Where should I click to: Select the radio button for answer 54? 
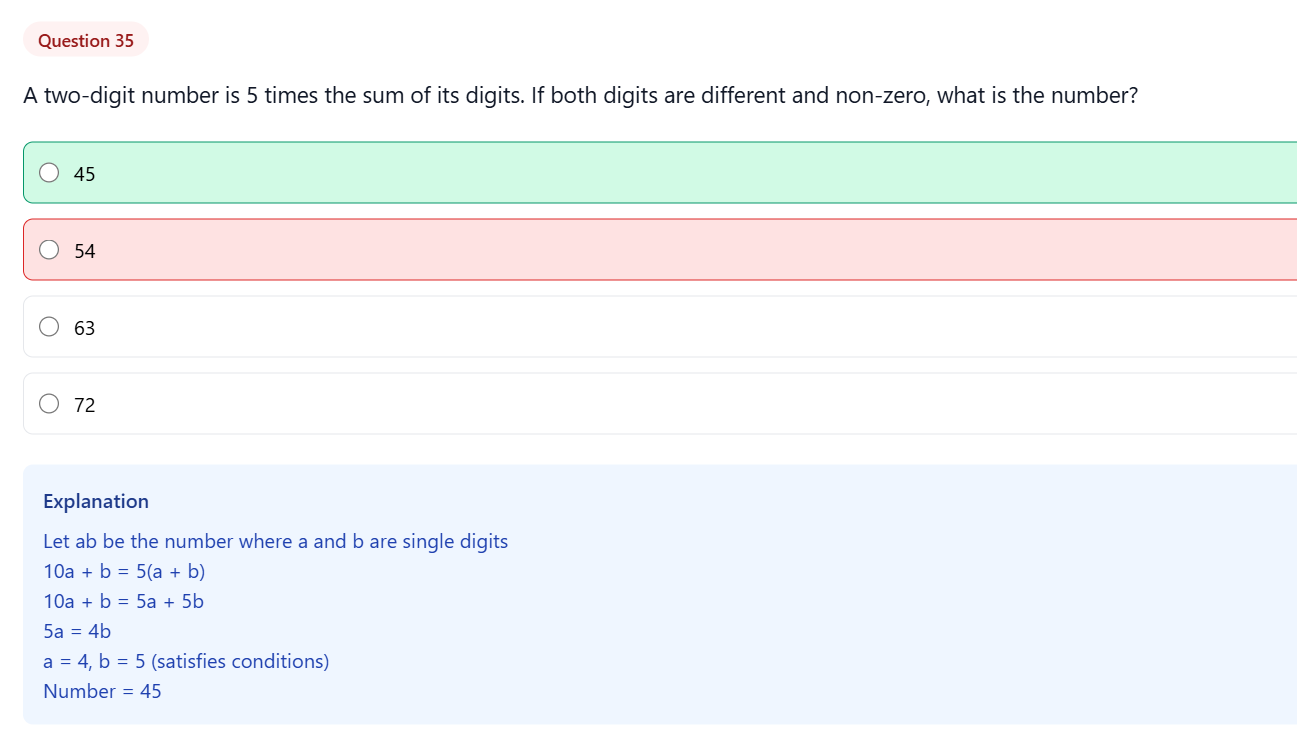point(49,249)
